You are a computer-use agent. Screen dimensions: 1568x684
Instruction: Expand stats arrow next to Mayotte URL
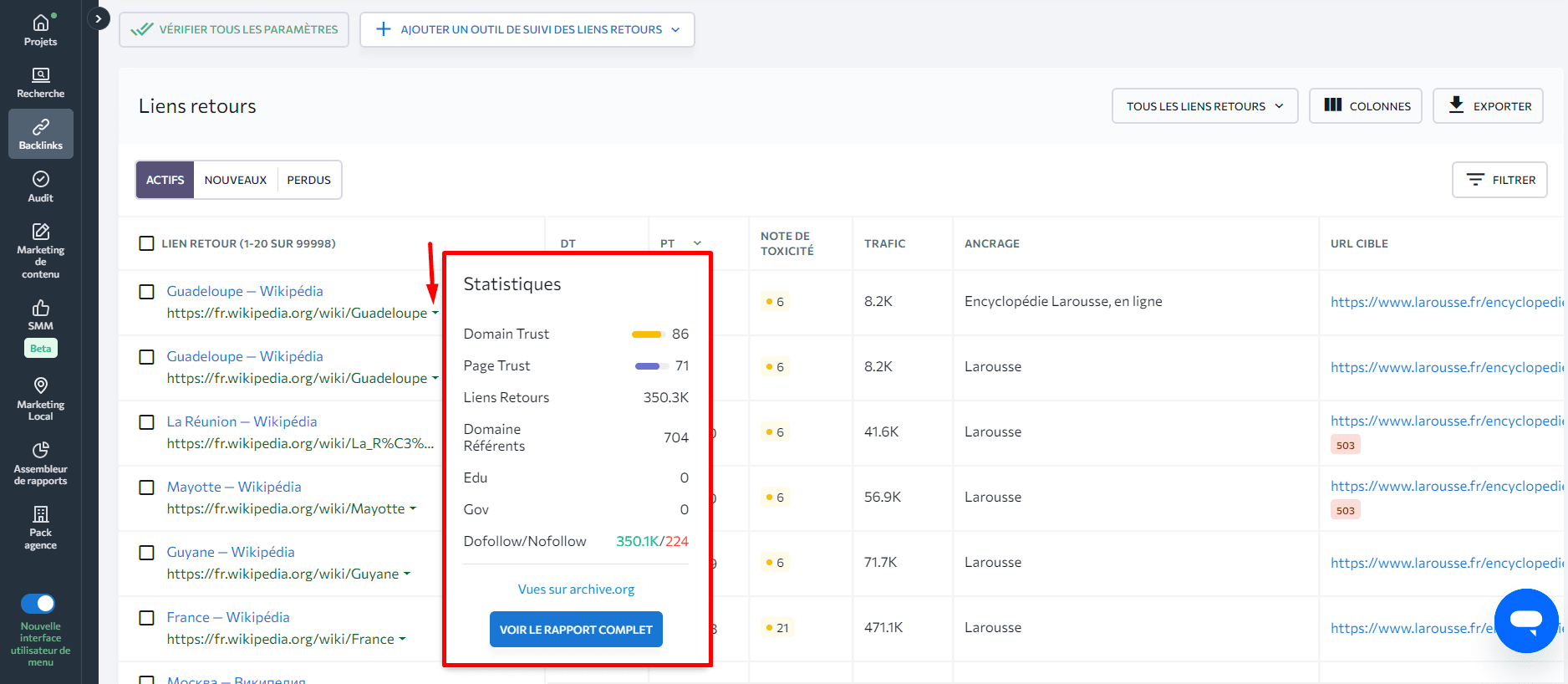point(413,509)
